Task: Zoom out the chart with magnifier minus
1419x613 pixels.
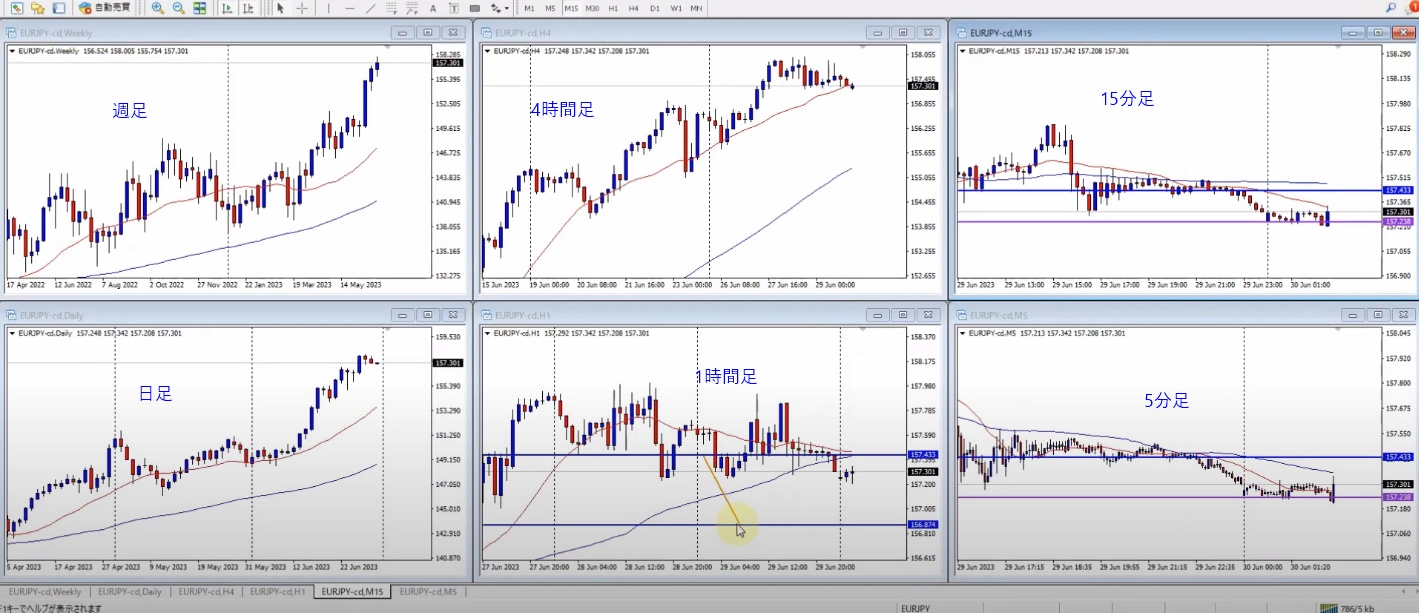Action: pyautogui.click(x=178, y=8)
